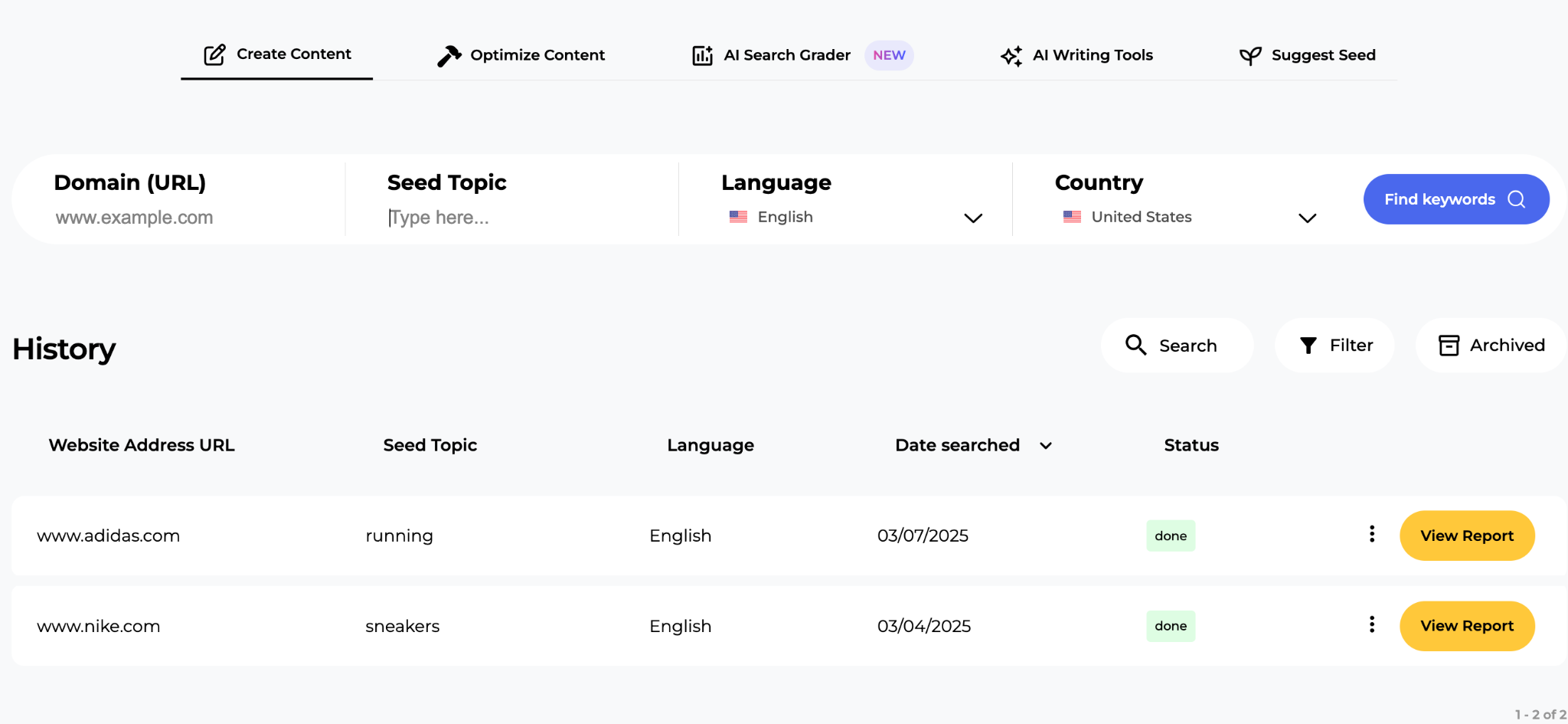The image size is (1568, 724).
Task: Open three-dot menu for adidas.com row
Action: (x=1371, y=534)
